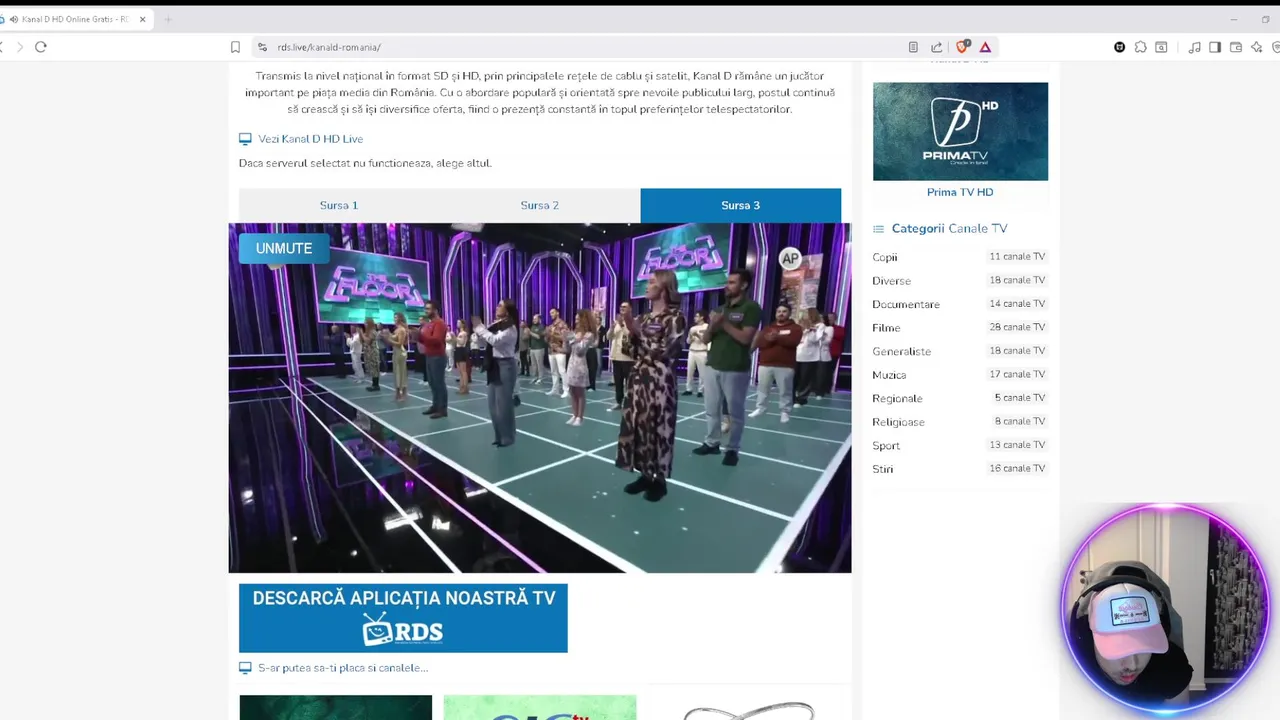Click the '8 canale TV' count
Screen dimensions: 1280x720
pos(1020,421)
